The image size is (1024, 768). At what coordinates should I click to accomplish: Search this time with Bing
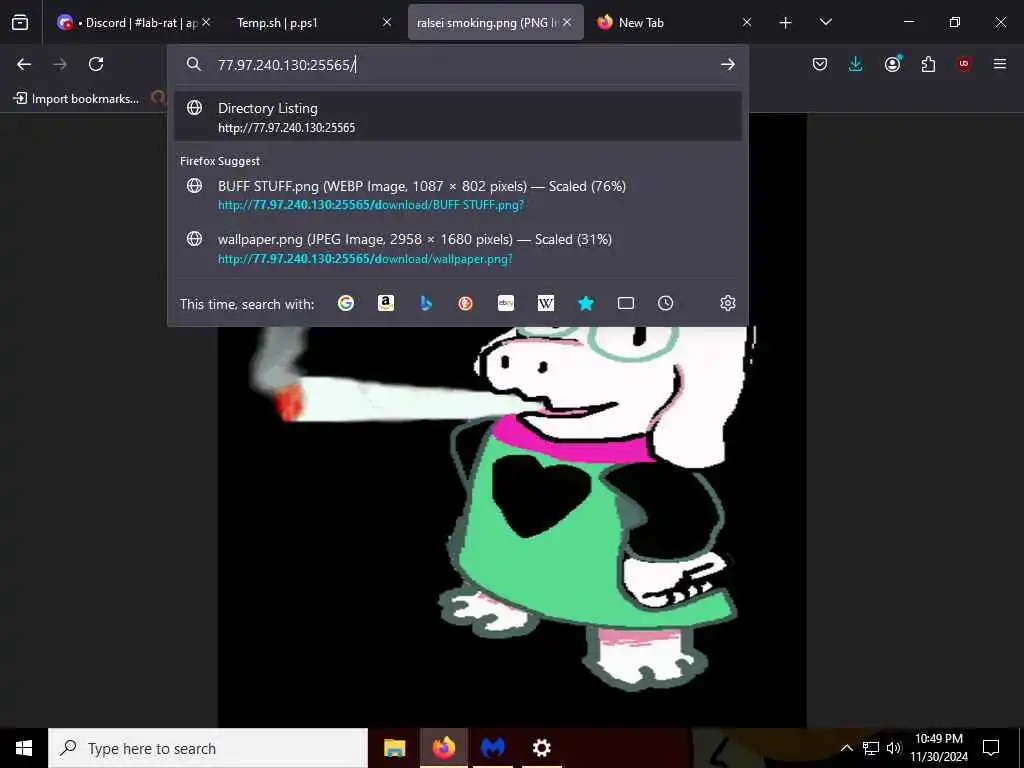tap(426, 303)
